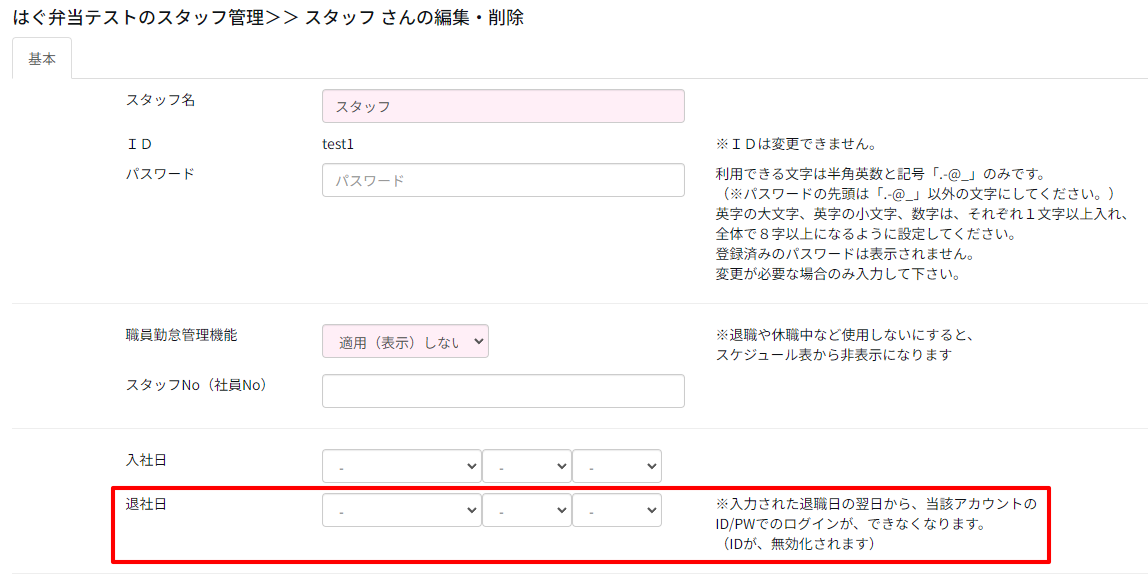The width and height of the screenshot is (1148, 588).
Task: Click the スタッフNo（社員No） label
Action: tap(196, 384)
